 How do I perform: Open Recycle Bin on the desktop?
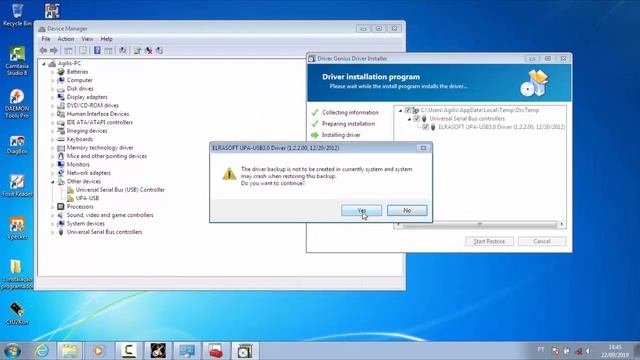click(x=17, y=15)
